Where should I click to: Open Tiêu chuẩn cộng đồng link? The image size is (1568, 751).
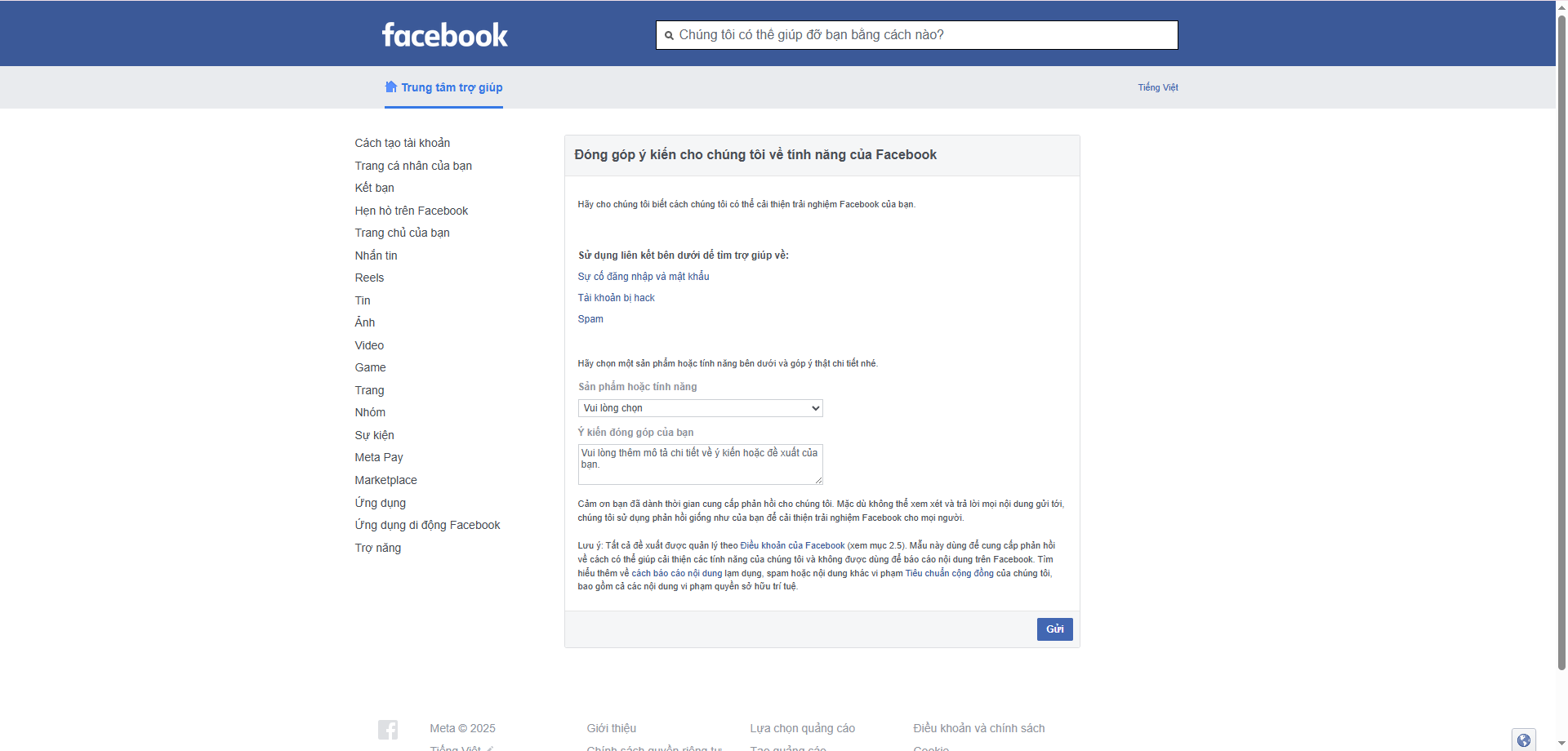click(949, 573)
